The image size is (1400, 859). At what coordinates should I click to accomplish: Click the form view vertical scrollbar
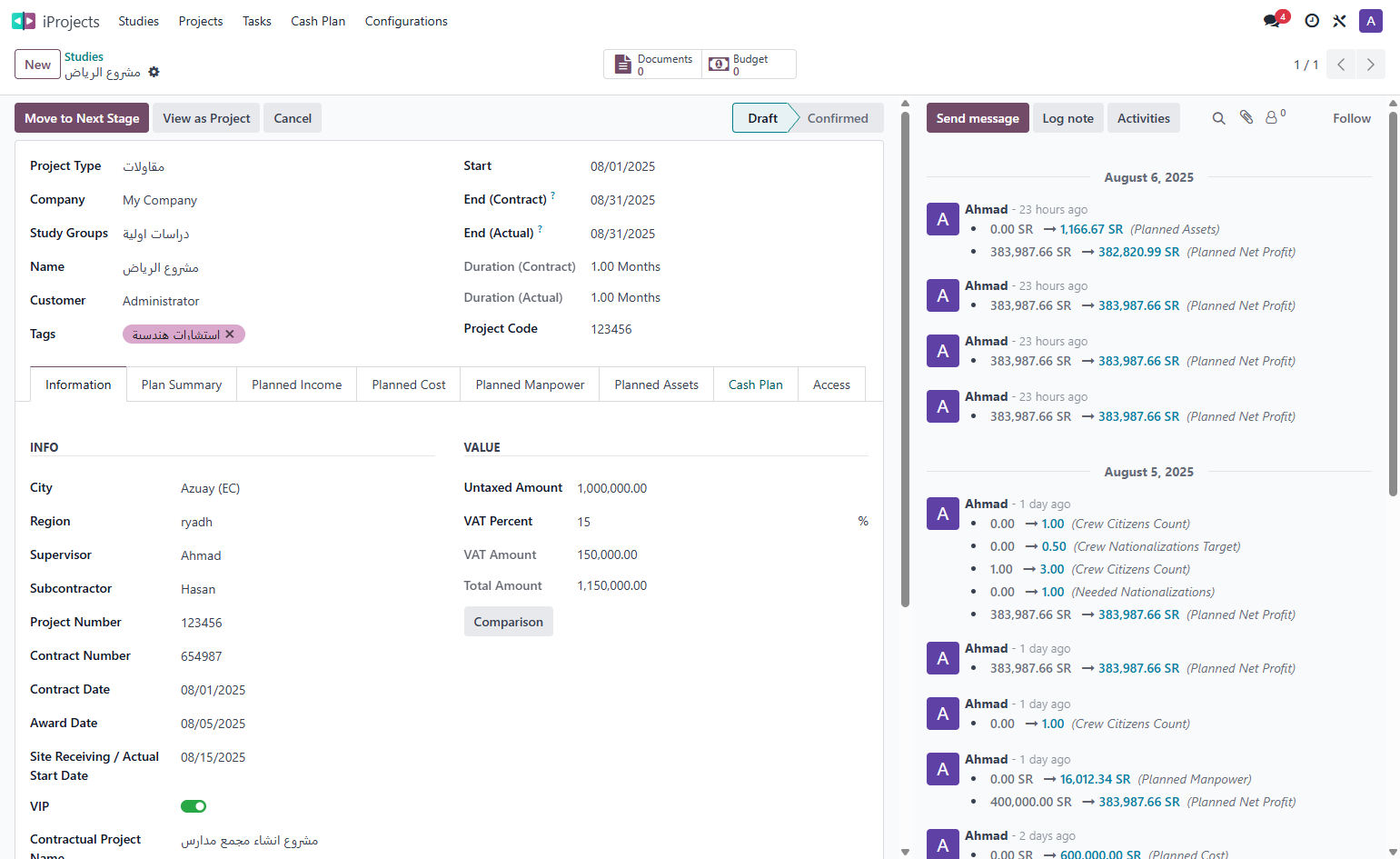pos(905,359)
